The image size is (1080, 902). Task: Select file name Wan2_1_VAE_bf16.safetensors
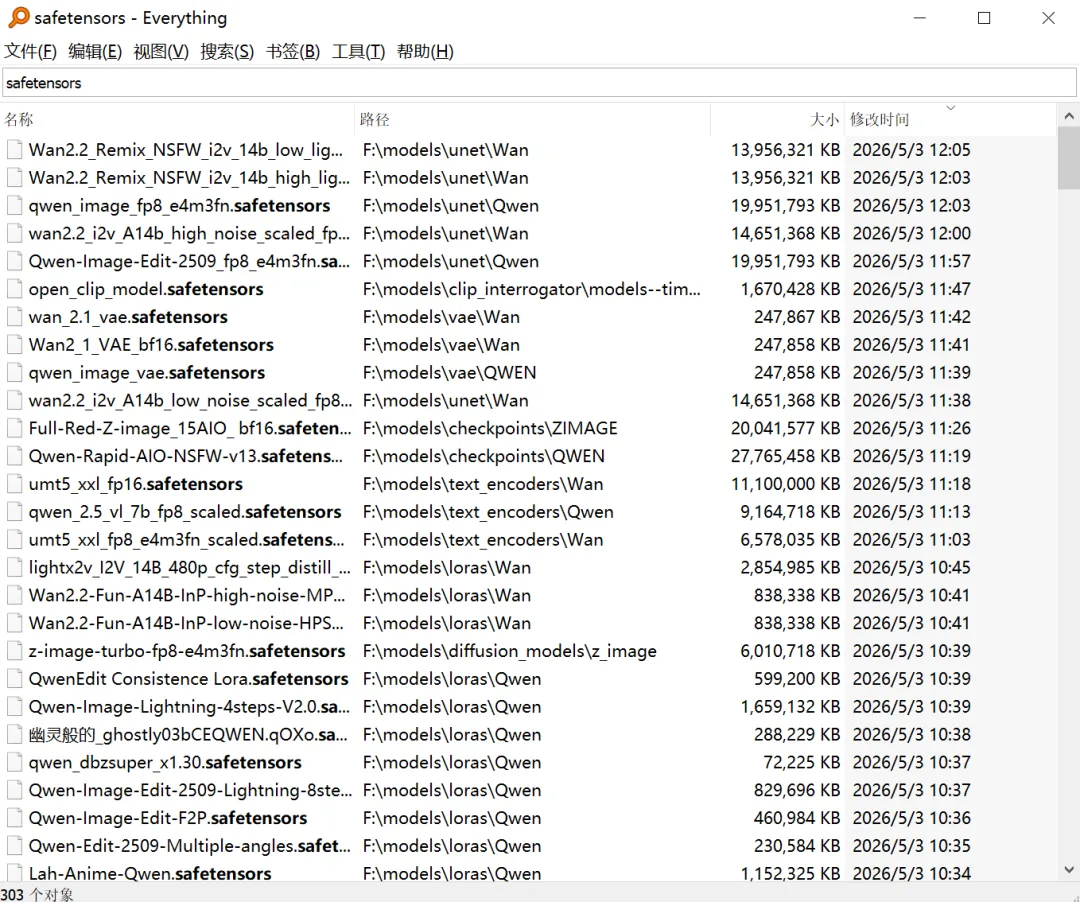151,345
